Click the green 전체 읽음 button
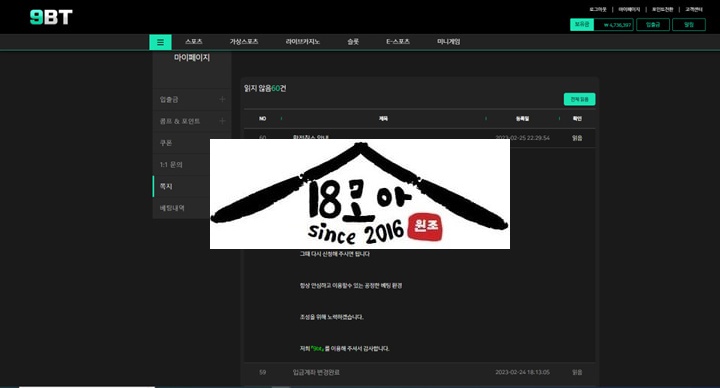 (579, 99)
